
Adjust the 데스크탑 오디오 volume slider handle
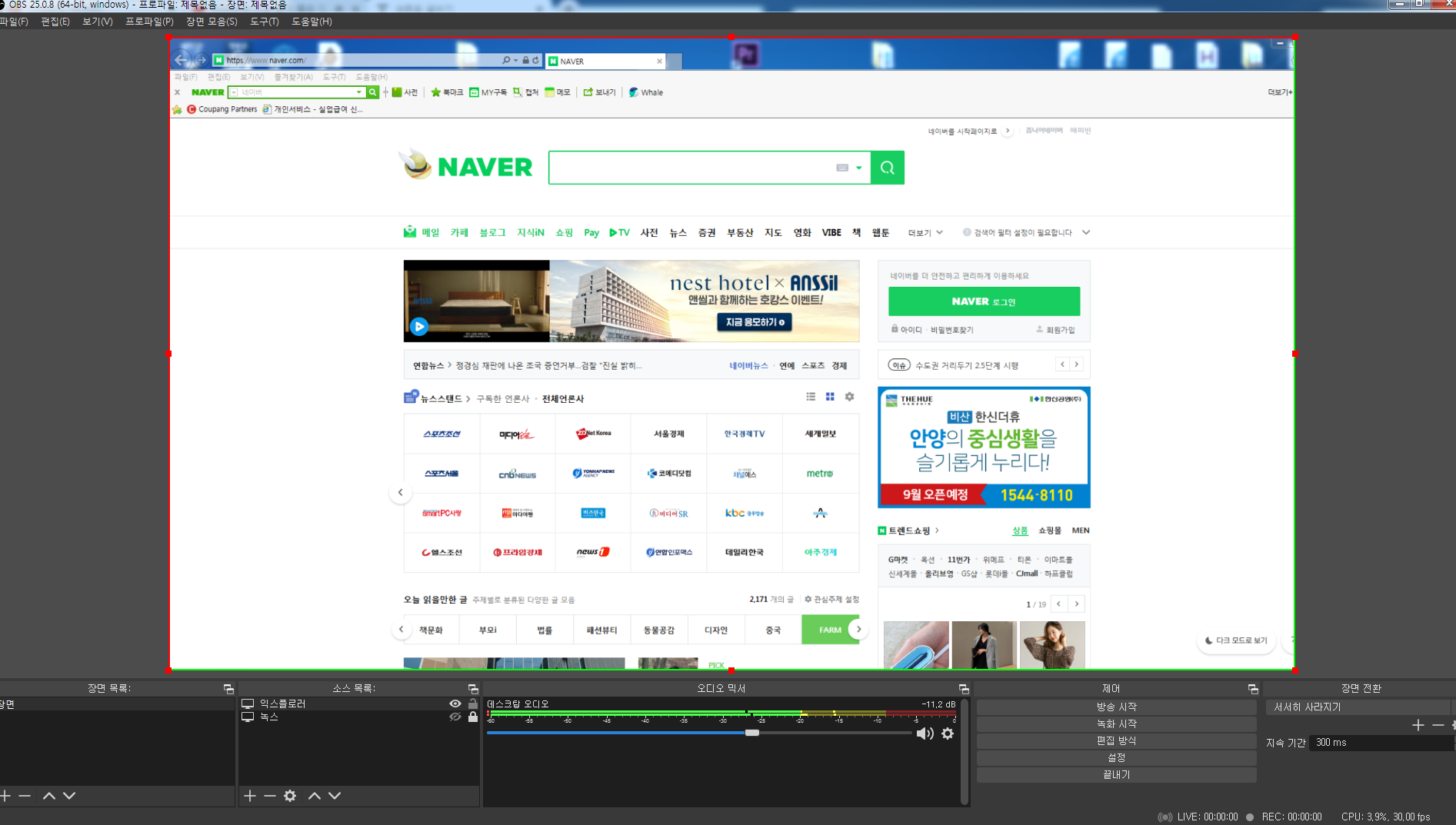pos(752,733)
